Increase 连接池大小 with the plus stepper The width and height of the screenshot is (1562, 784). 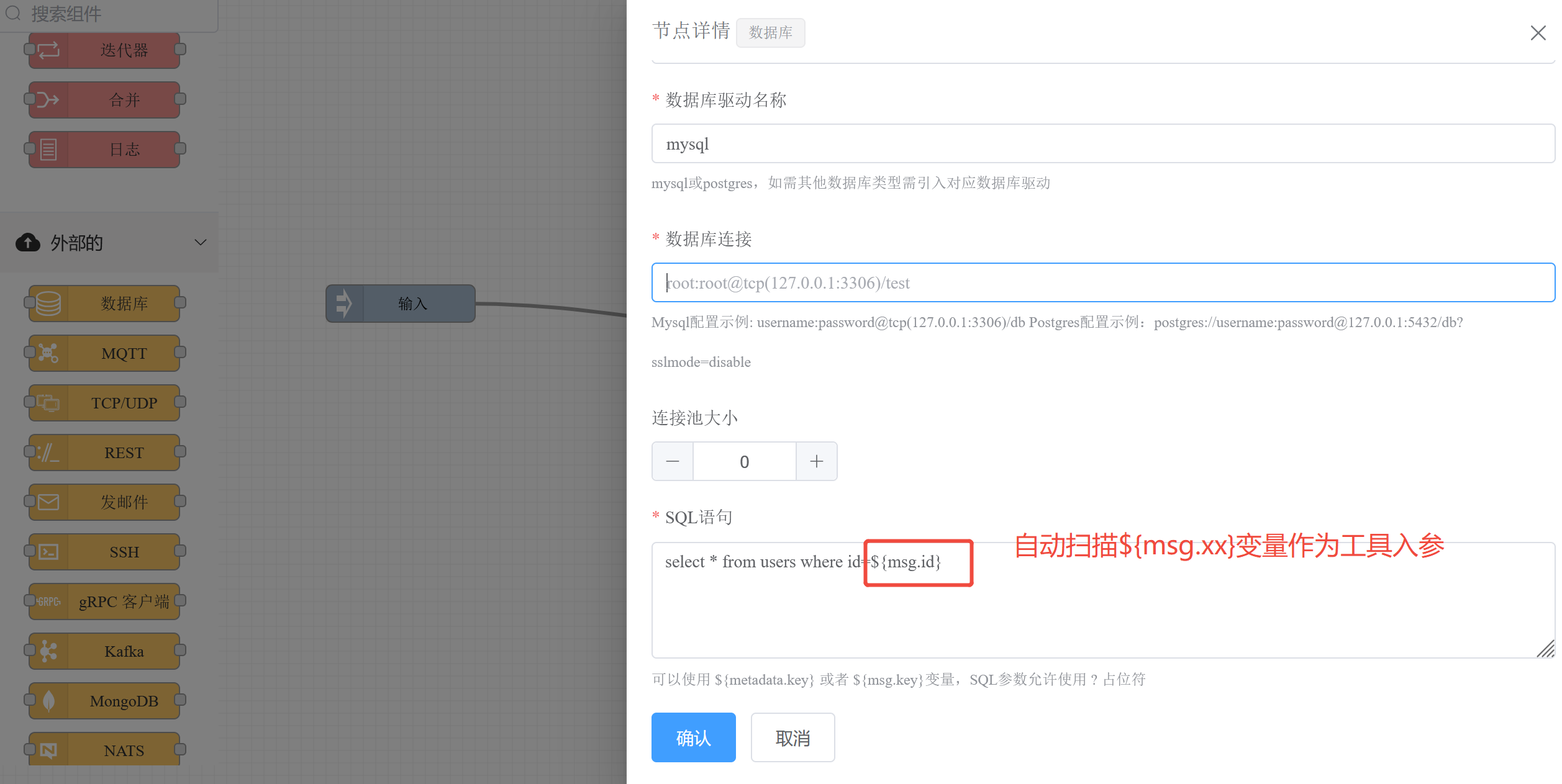coord(816,461)
